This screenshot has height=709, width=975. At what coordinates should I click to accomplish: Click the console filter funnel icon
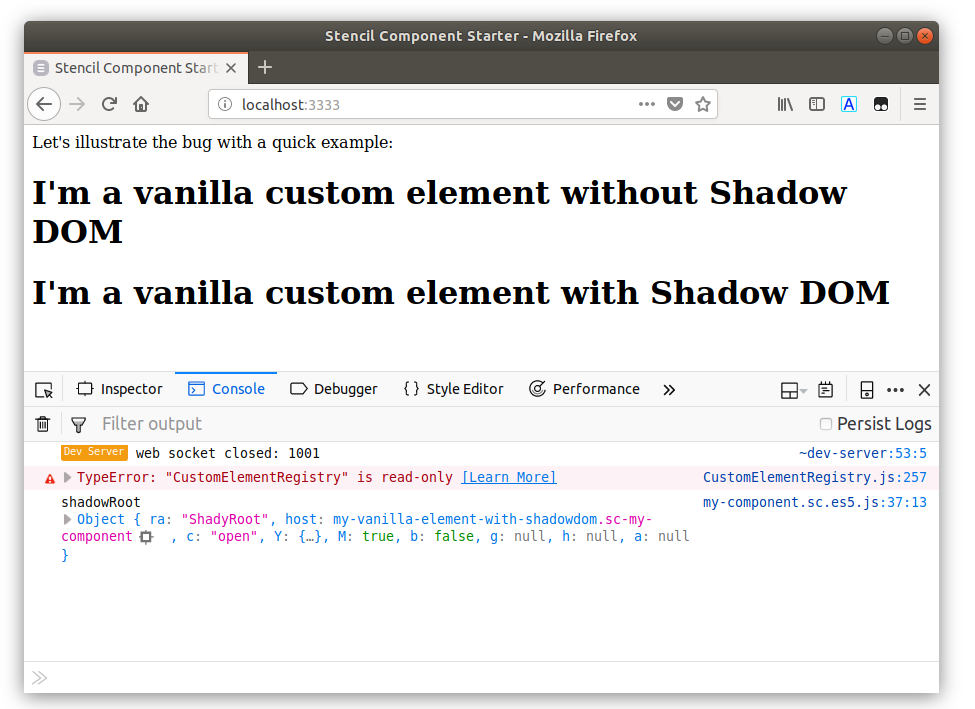[x=78, y=424]
